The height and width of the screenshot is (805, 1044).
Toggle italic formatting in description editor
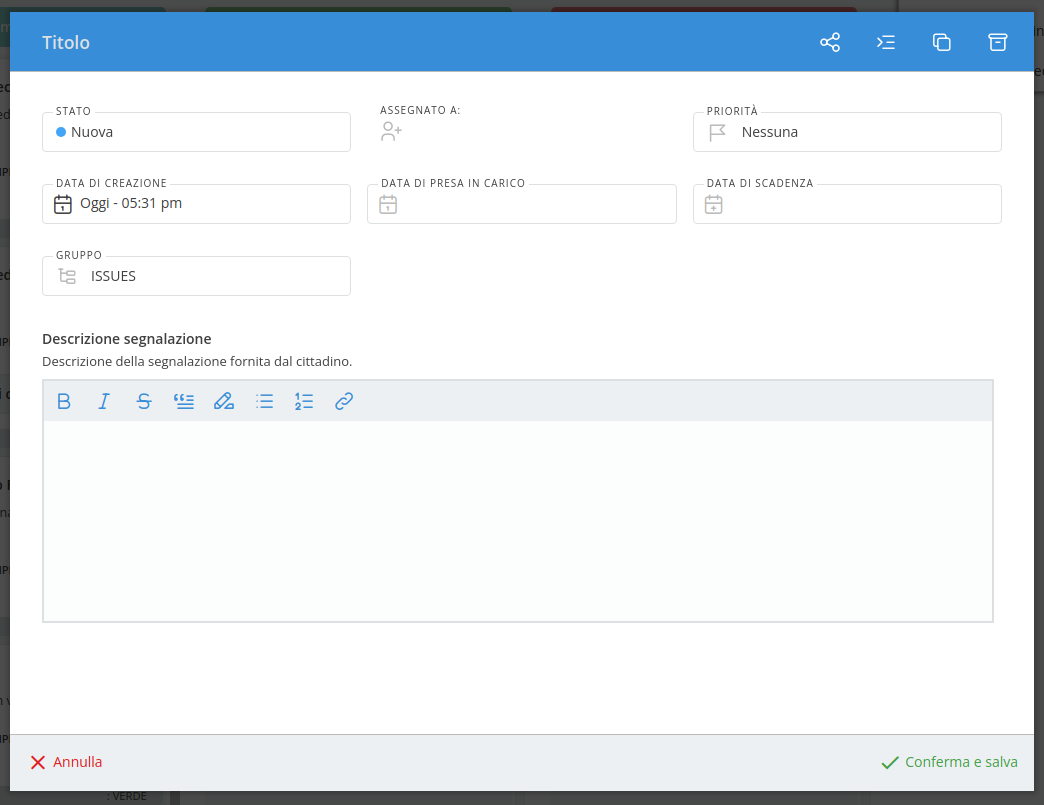[104, 401]
